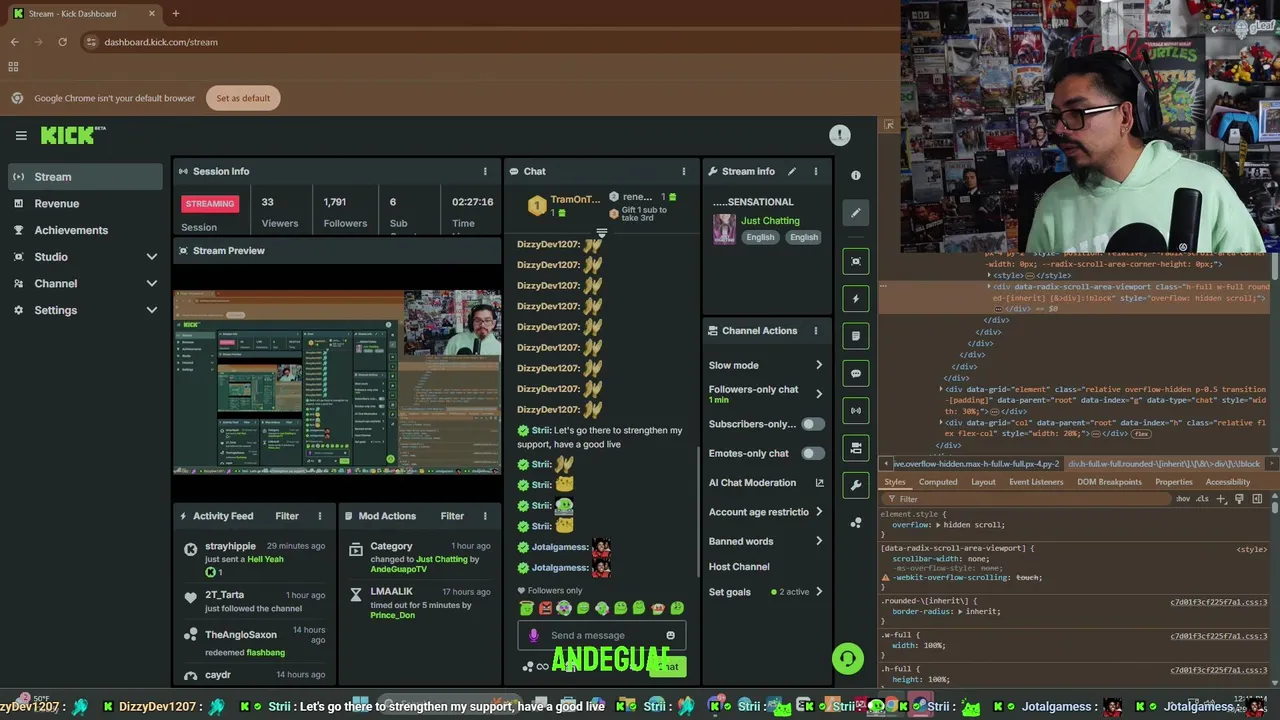Viewport: 1280px width, 720px height.
Task: Switch to the Event Listeners tab in DevTools
Action: click(x=1036, y=482)
